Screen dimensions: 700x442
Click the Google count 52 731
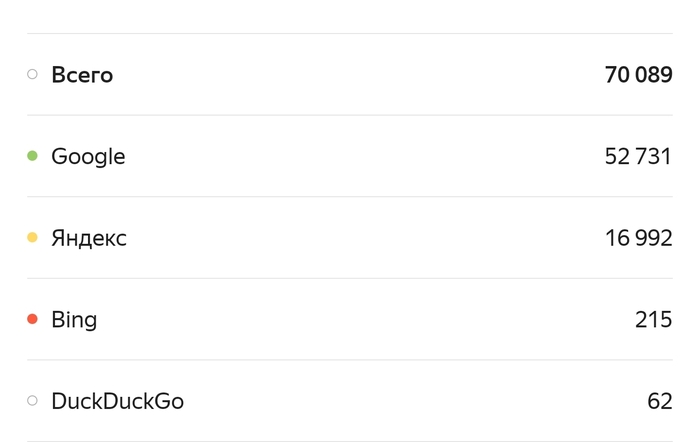[638, 157]
